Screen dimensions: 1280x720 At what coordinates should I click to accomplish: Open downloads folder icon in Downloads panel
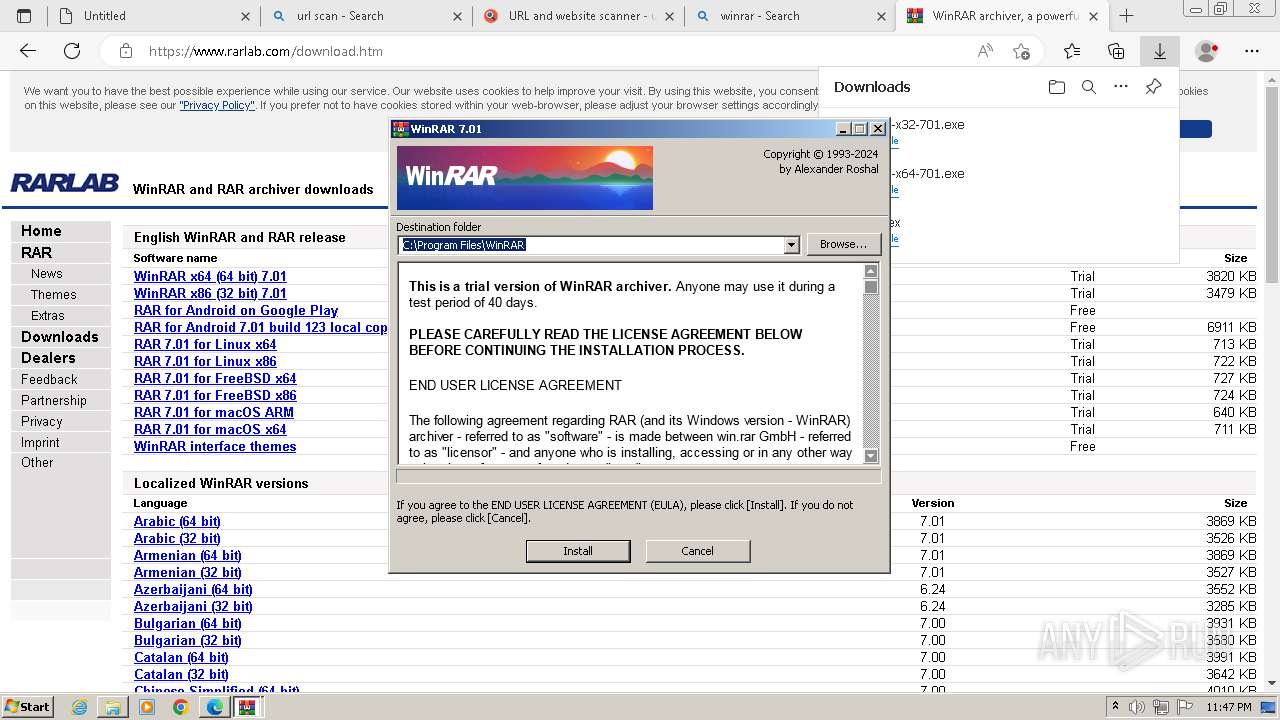[1057, 87]
